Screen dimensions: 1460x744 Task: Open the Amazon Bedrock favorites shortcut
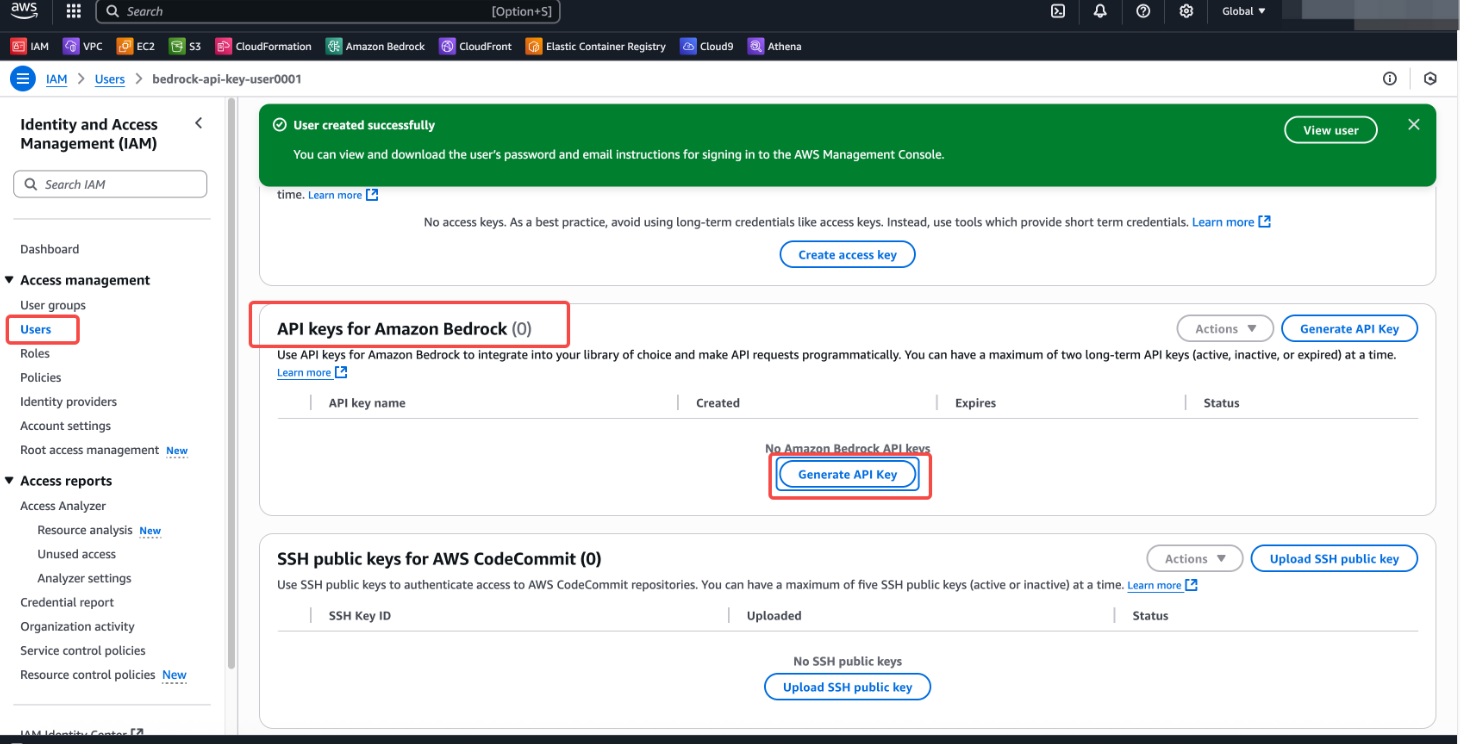375,46
